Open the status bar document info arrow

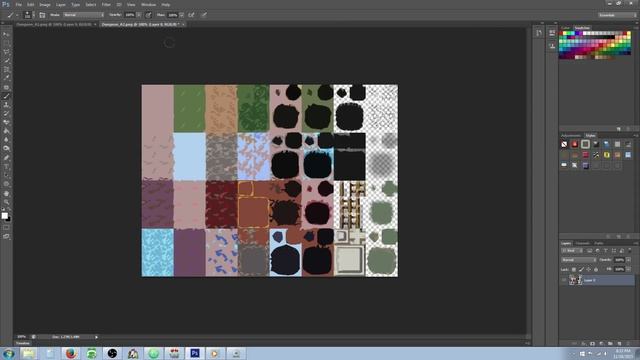(96, 337)
